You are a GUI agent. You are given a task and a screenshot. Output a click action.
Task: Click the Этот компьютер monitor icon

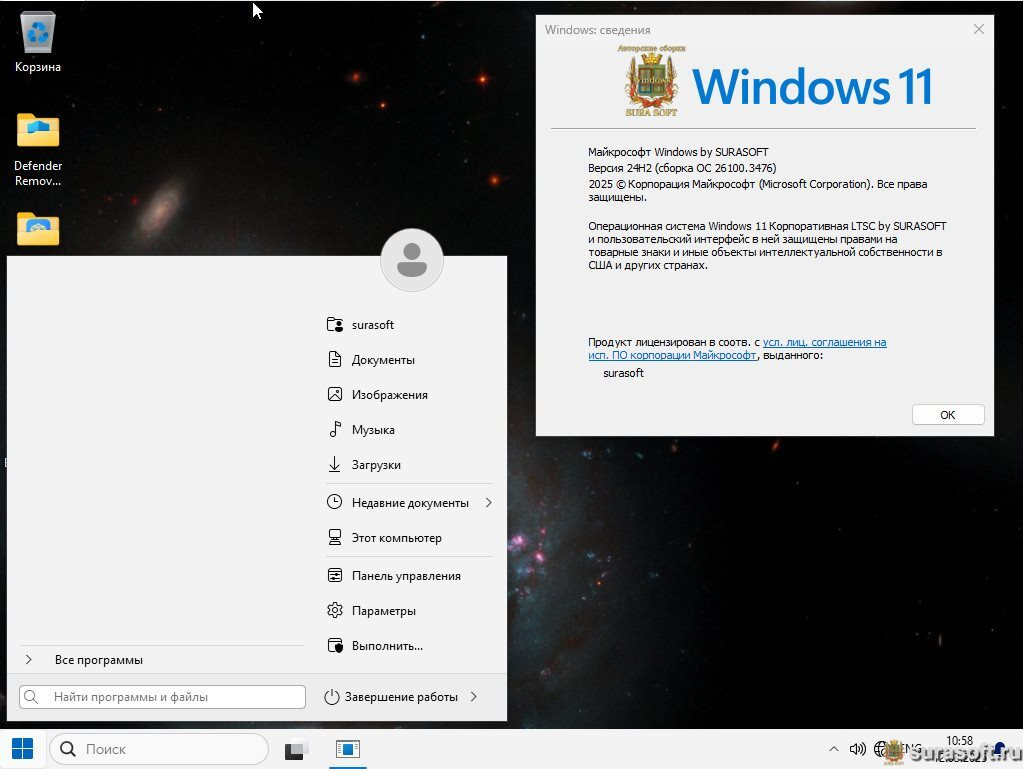point(335,537)
